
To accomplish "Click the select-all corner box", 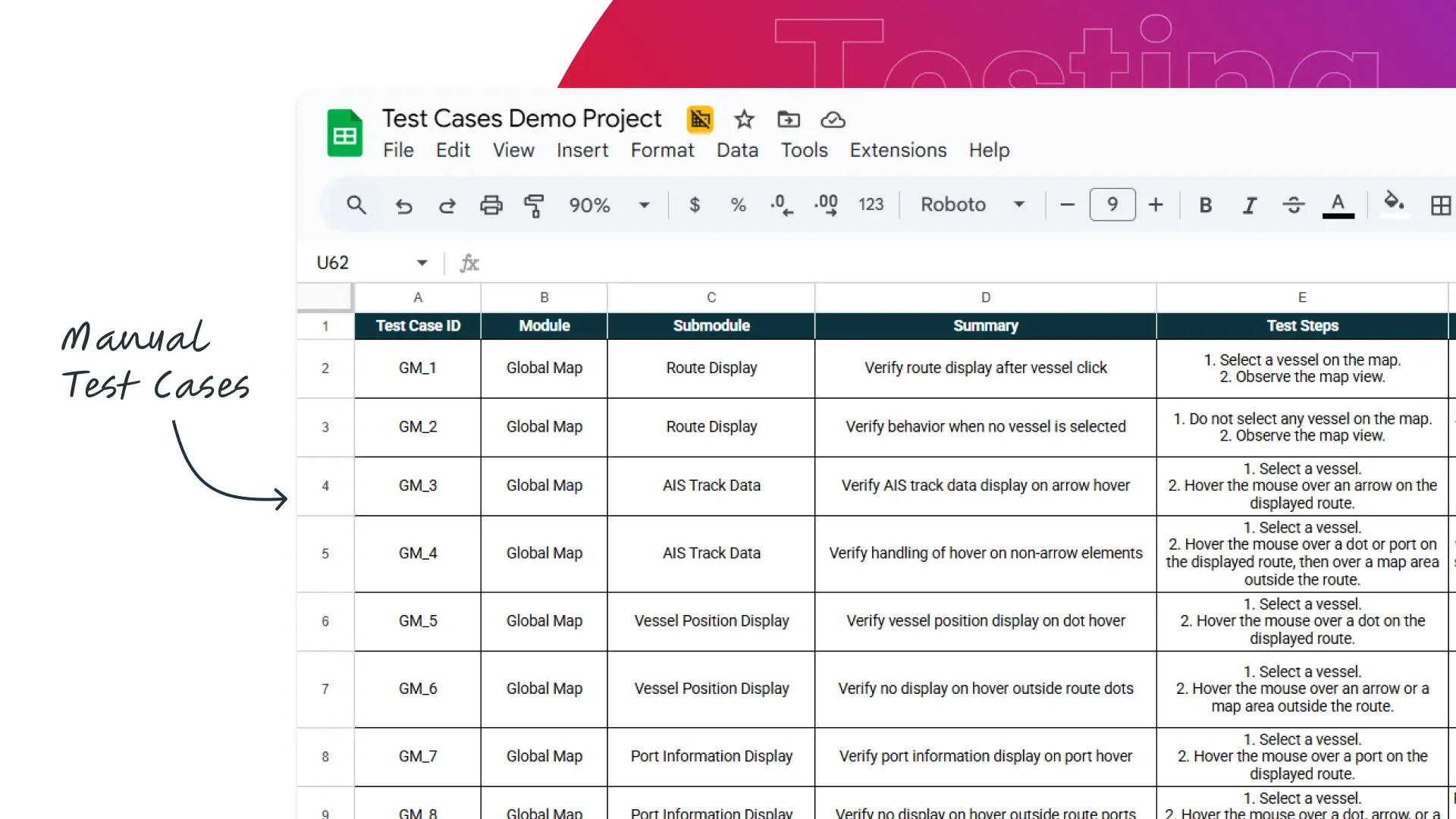I will [325, 297].
